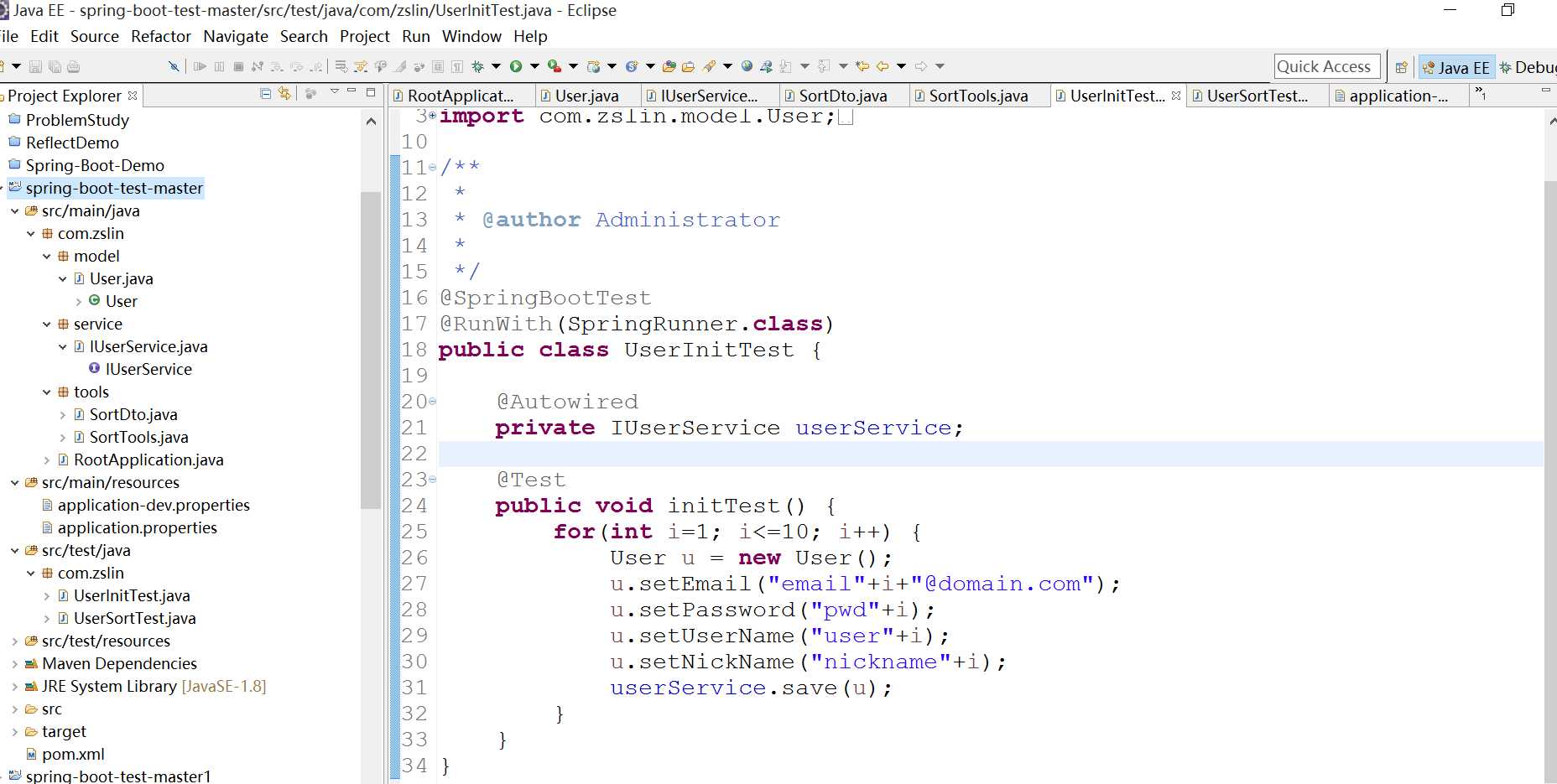Close the UserInitTest editor tab

1176,96
